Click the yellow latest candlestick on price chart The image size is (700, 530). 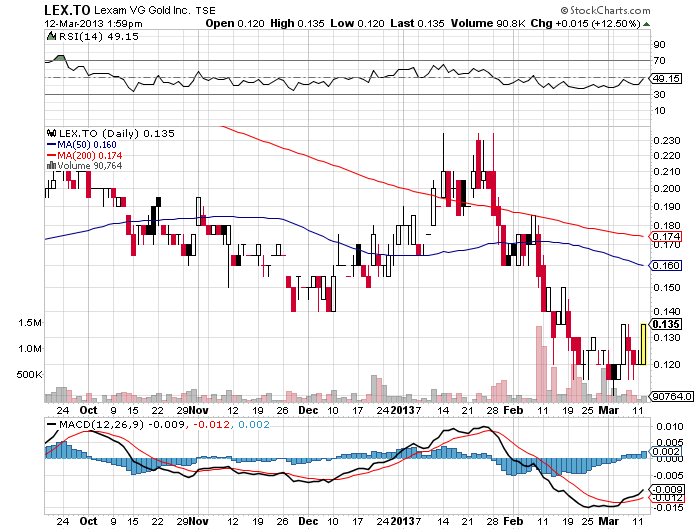pos(643,344)
